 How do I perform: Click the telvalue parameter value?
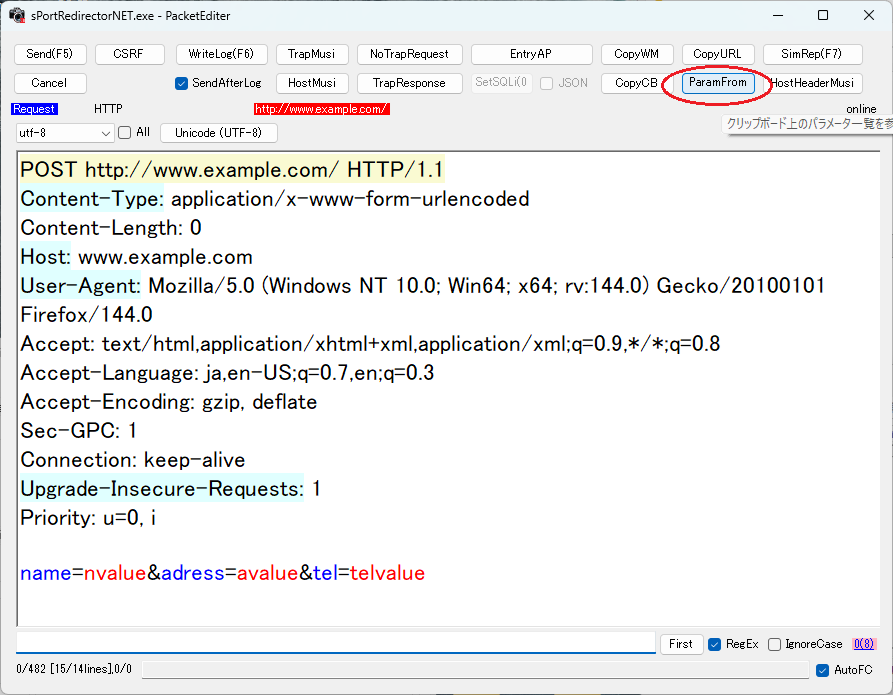point(387,573)
